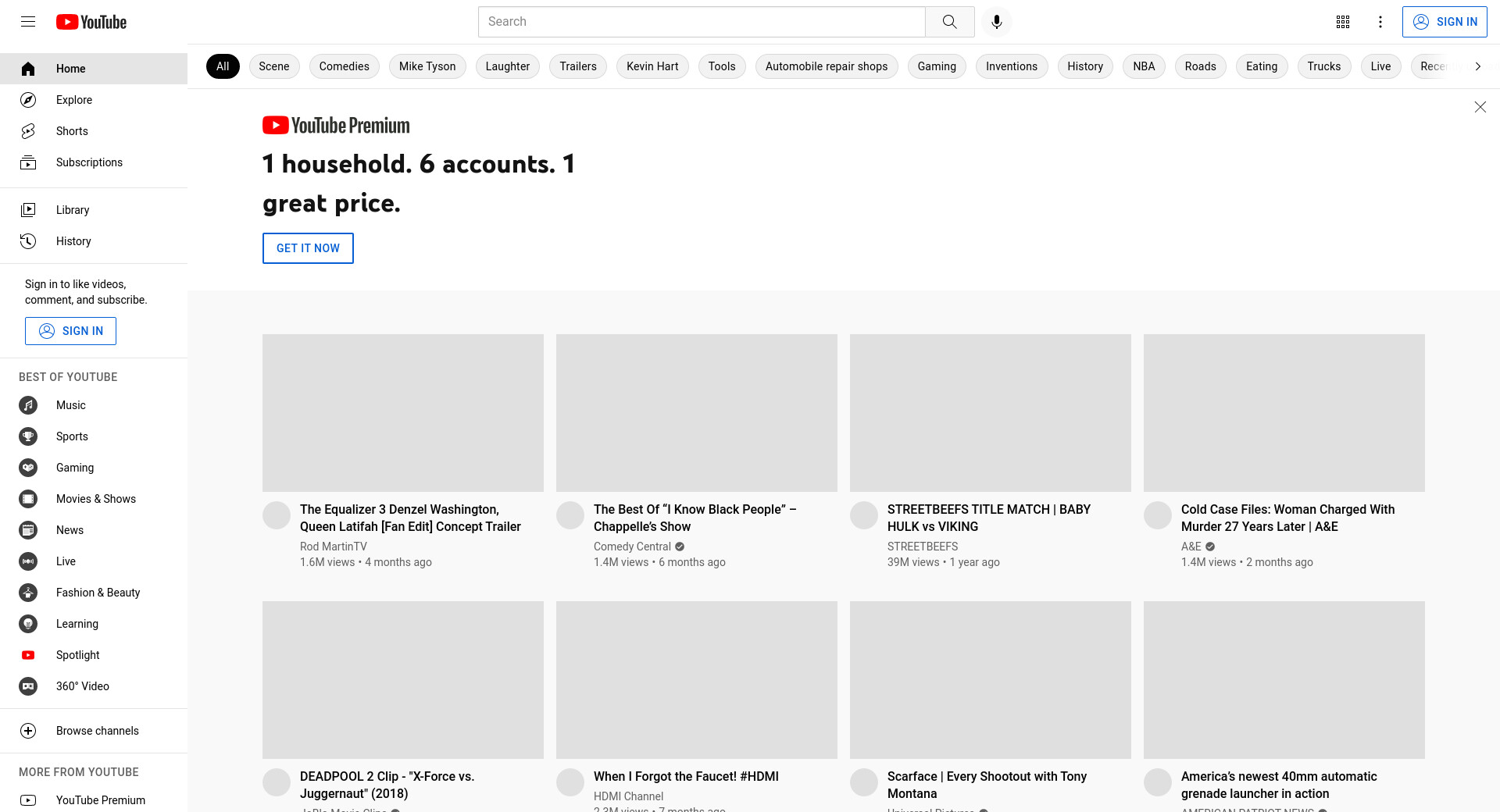
Task: Open the three-dot settings menu
Action: [x=1380, y=22]
